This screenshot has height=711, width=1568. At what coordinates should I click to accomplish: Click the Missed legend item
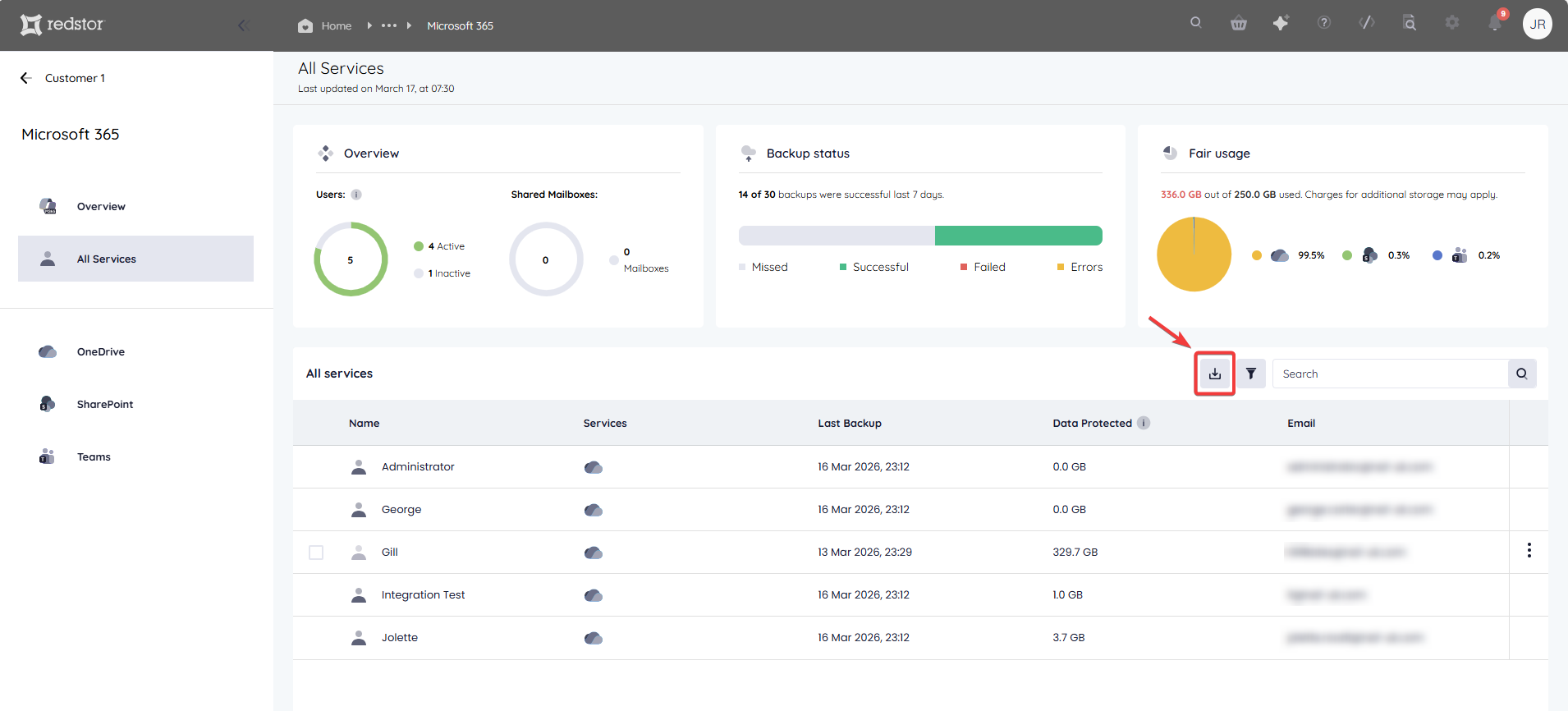pos(763,267)
